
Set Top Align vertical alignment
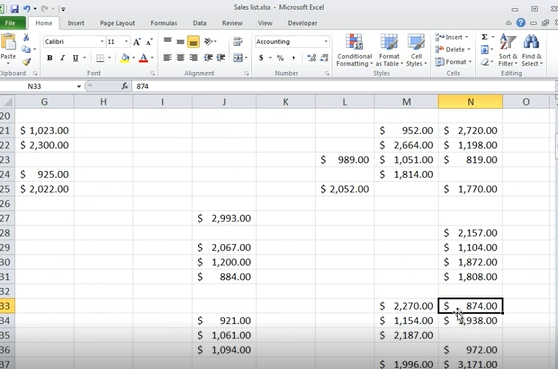(168, 42)
